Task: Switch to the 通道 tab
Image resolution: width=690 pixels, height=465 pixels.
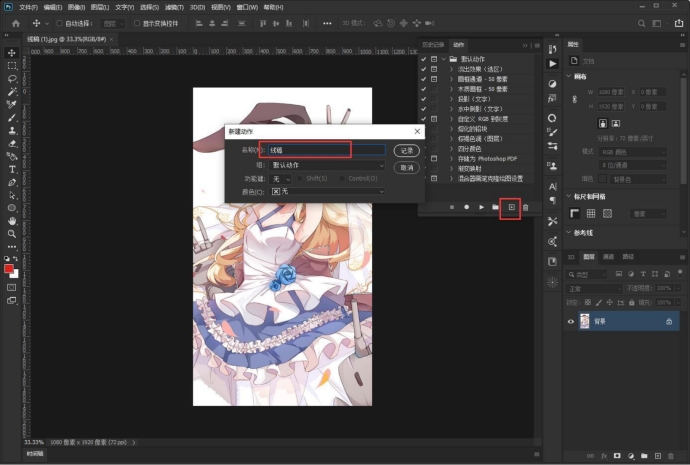Action: (x=609, y=257)
